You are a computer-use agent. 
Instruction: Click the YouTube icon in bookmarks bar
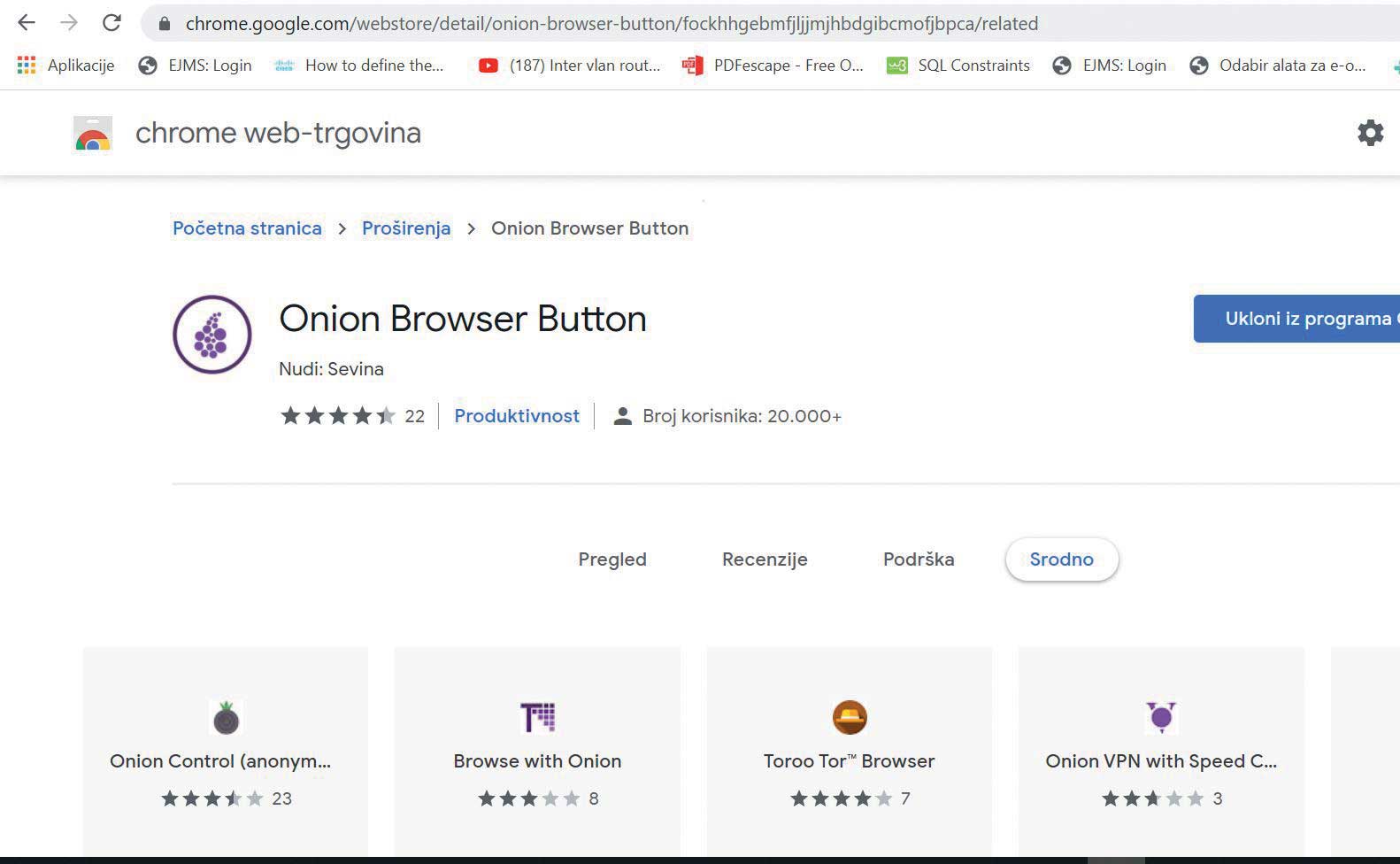488,66
